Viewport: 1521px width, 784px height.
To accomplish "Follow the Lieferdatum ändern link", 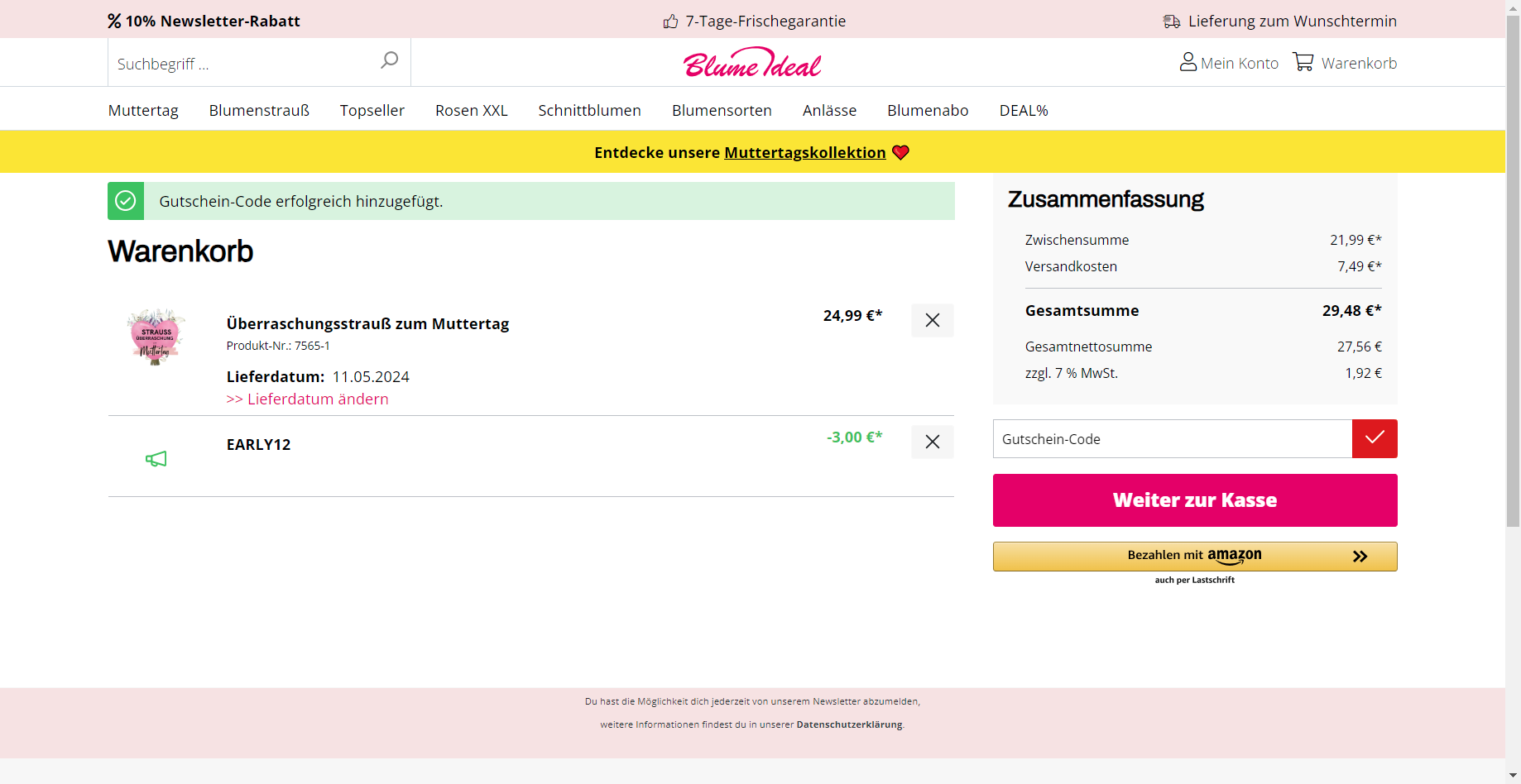I will pyautogui.click(x=307, y=399).
